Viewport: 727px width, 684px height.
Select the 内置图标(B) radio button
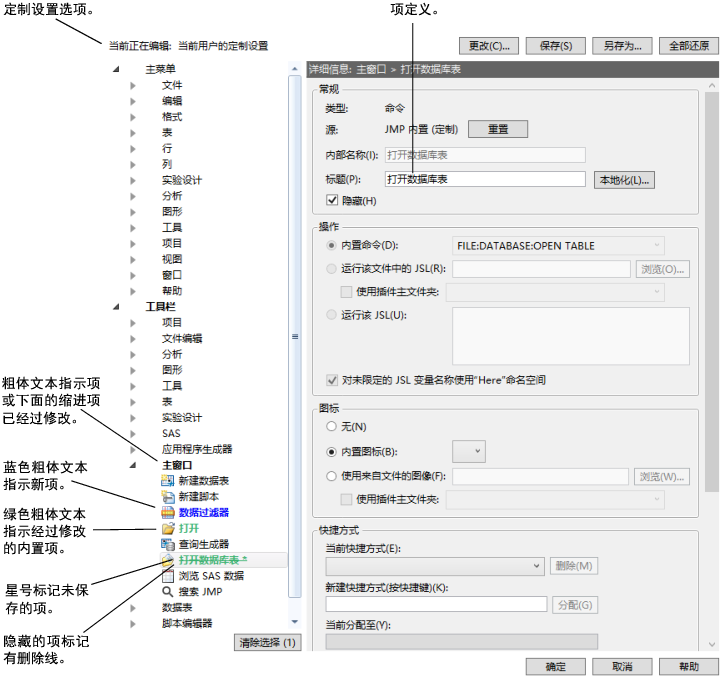pyautogui.click(x=331, y=452)
